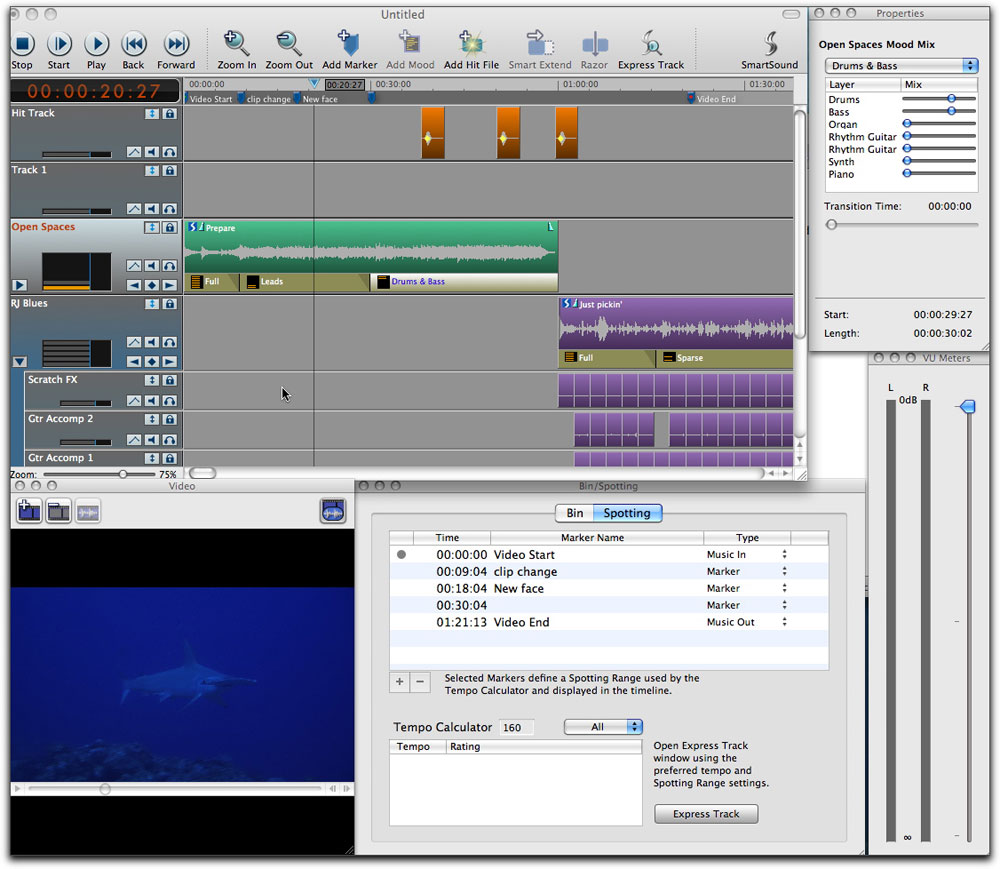Collapse the RJ Blues track layers
Screen dimensions: 1000x869
point(20,362)
